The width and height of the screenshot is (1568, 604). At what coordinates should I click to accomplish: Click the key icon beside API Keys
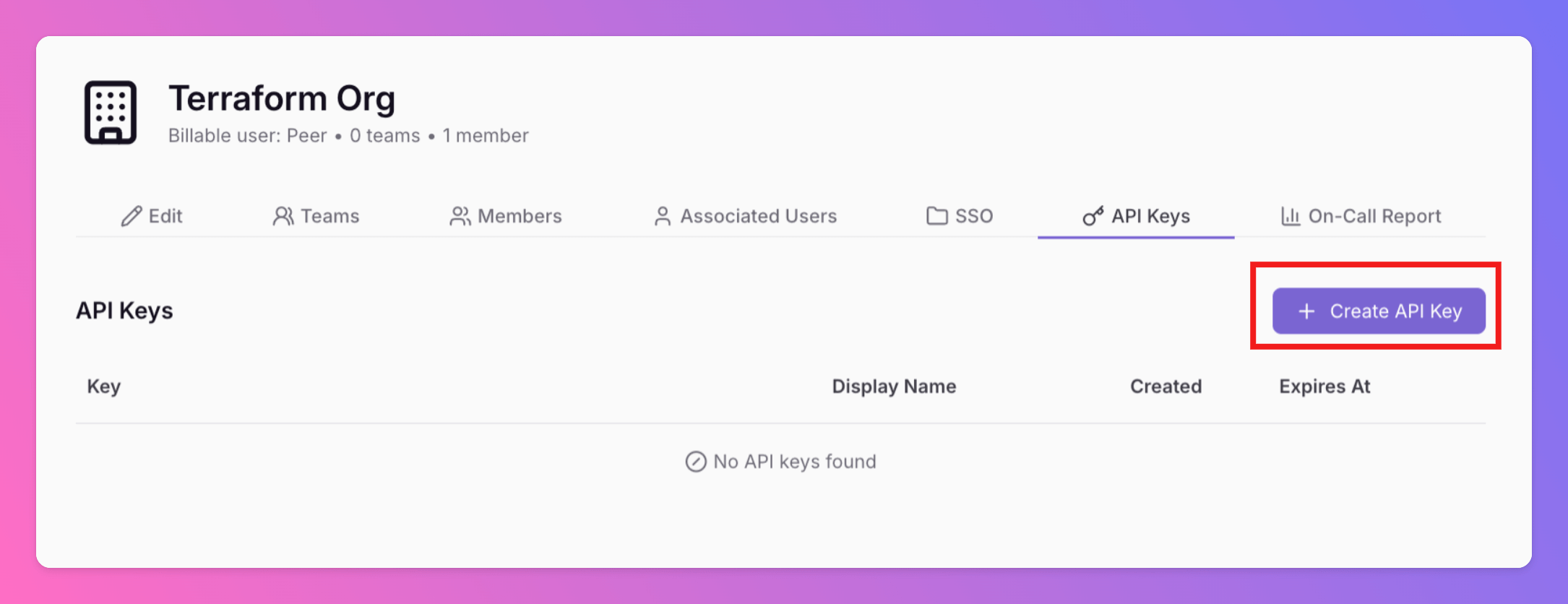(1093, 216)
